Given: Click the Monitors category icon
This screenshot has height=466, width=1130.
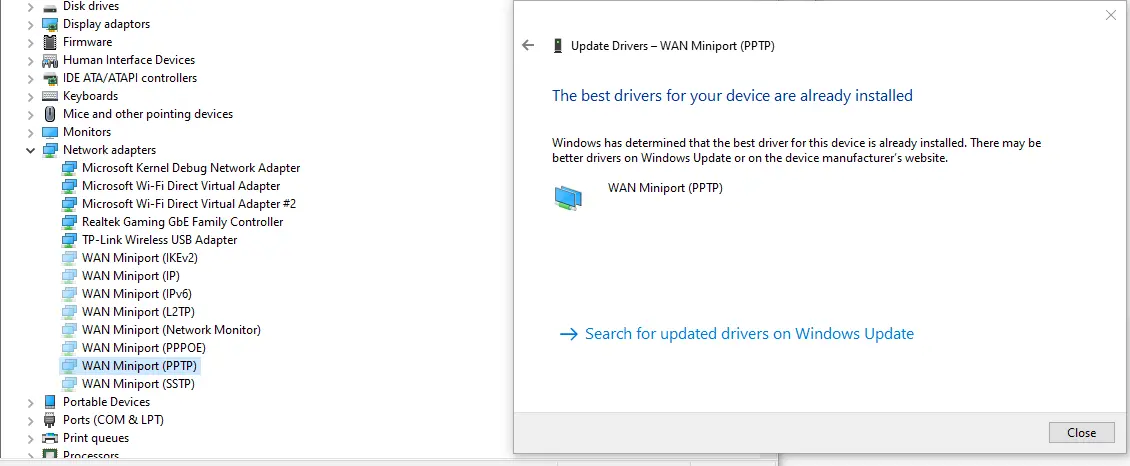Looking at the screenshot, I should click(50, 132).
